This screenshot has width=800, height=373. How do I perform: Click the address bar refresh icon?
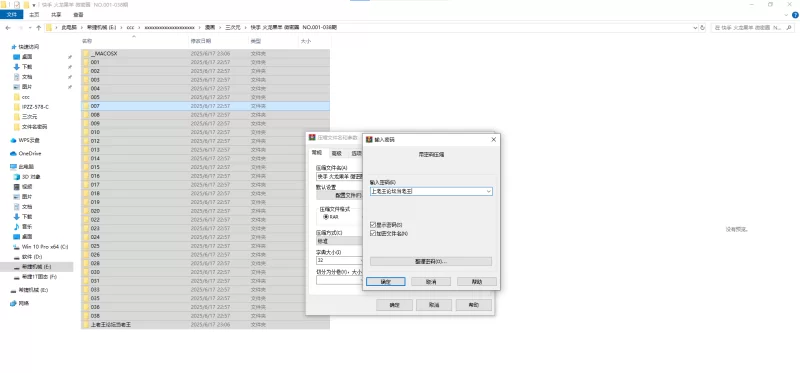(x=703, y=28)
